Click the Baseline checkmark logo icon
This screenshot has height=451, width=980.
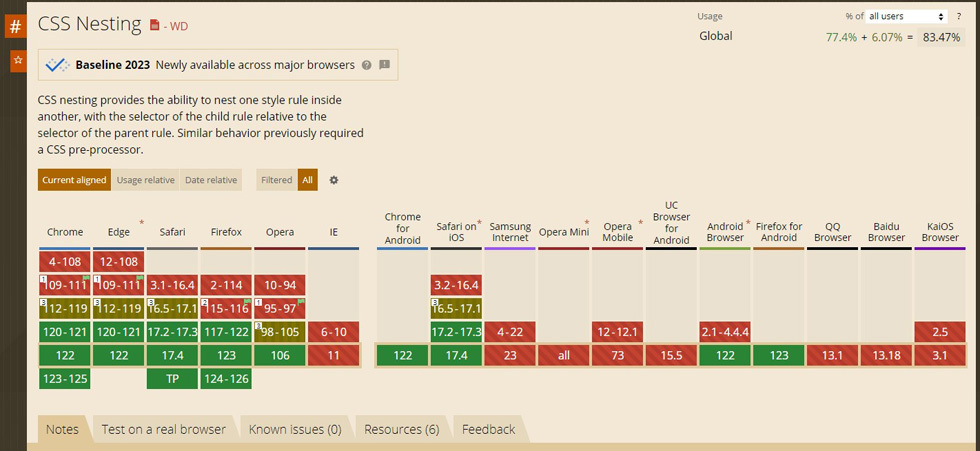click(58, 65)
